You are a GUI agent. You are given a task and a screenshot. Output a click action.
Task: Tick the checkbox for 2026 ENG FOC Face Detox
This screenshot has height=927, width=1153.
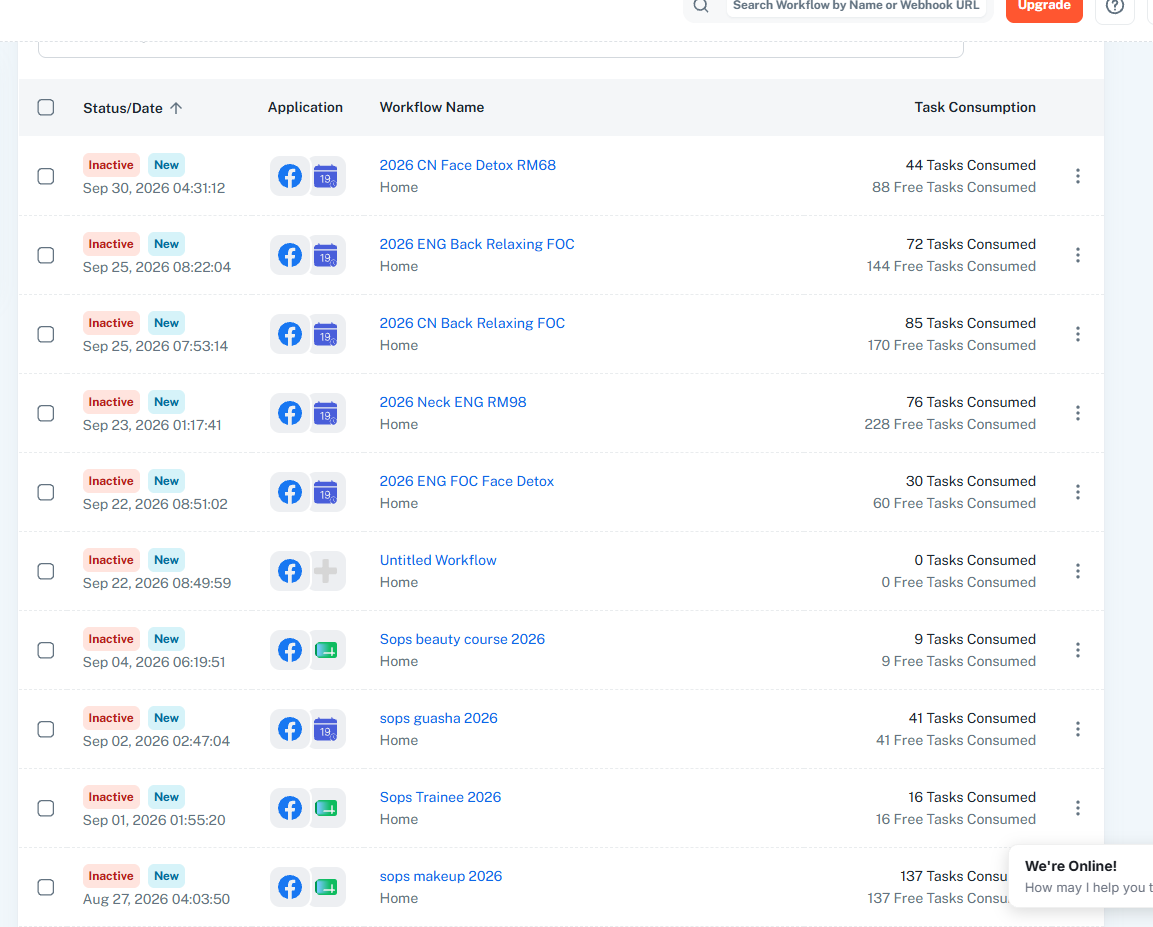[46, 493]
